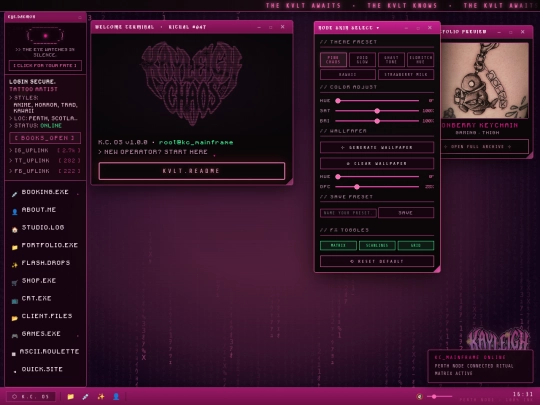Click CLEAR WALLPAPER button
The width and height of the screenshot is (540, 405).
tap(377, 163)
